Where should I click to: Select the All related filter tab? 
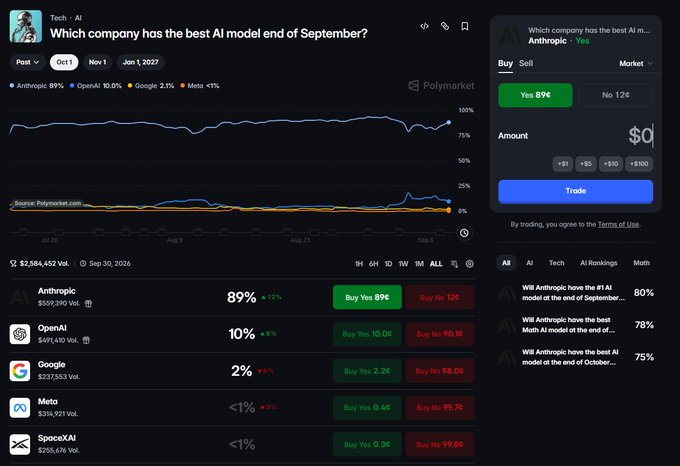tap(506, 263)
